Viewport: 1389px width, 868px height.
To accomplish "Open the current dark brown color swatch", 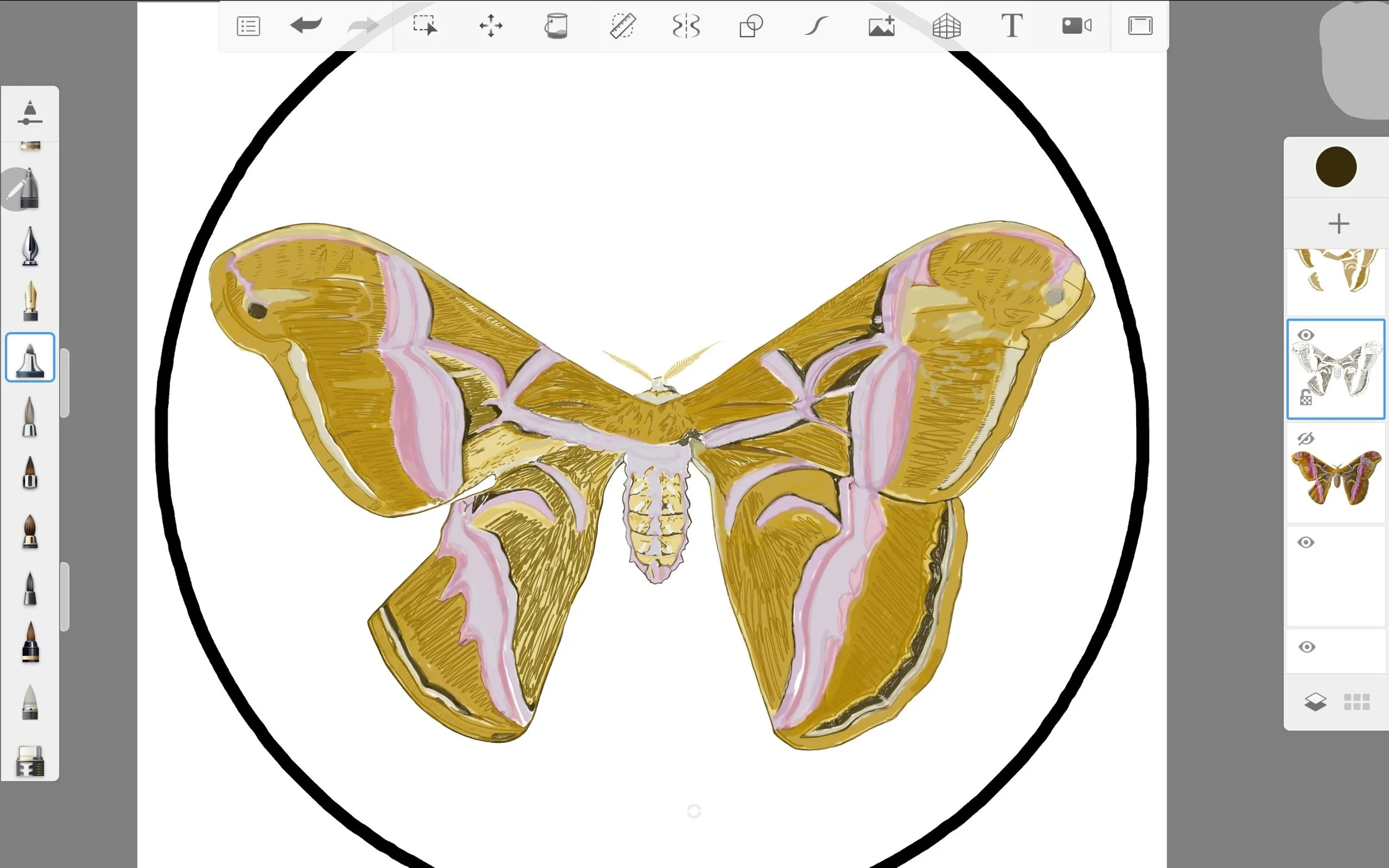I will click(1336, 167).
